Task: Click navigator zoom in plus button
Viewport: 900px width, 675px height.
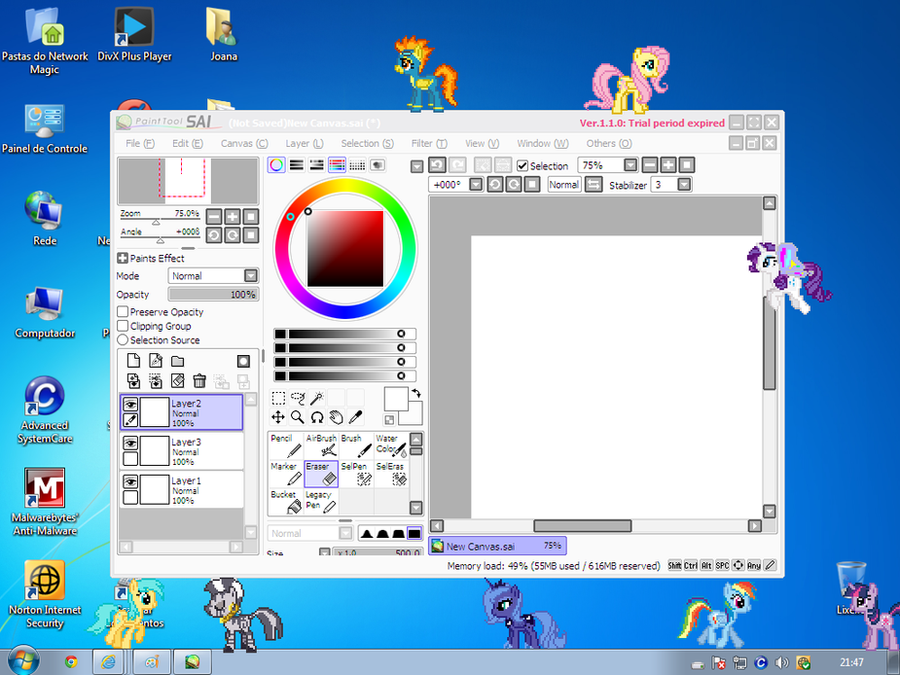Action: point(232,216)
